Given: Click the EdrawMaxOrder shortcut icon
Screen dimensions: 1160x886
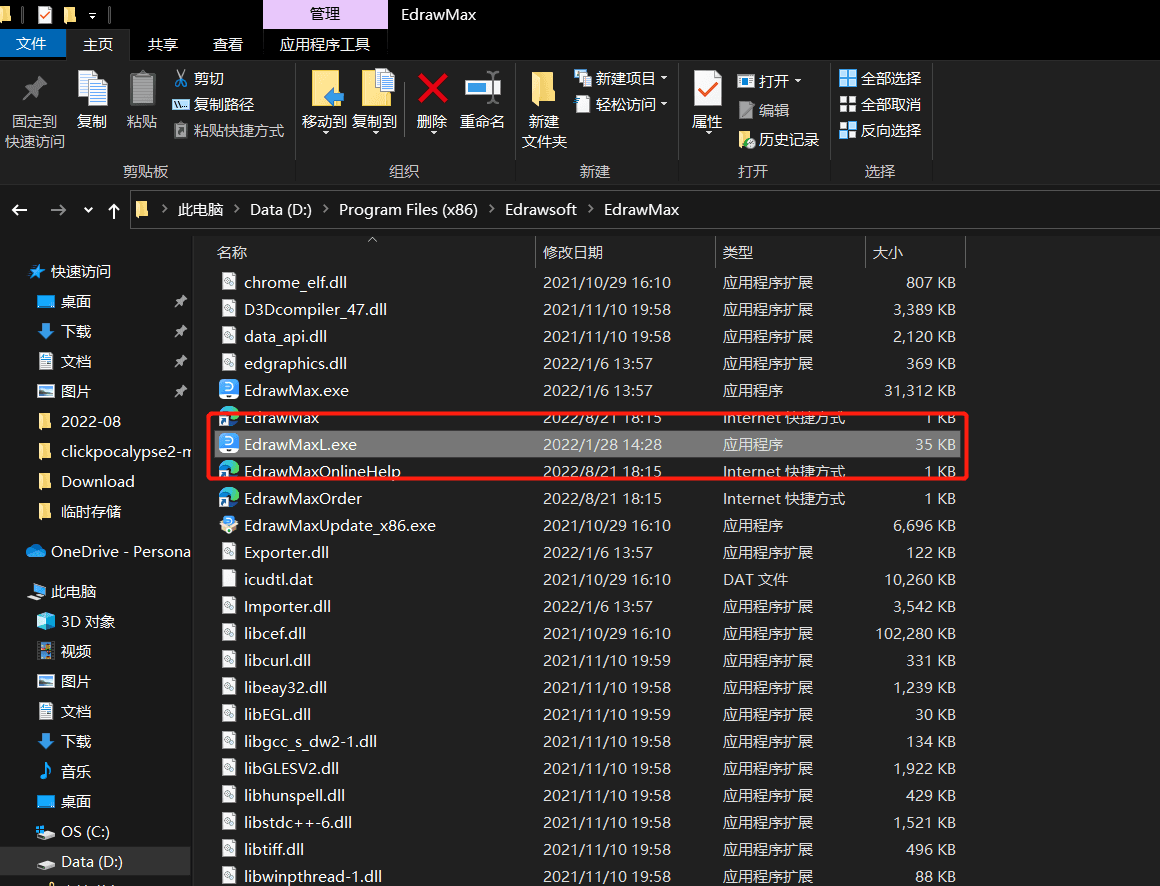Looking at the screenshot, I should pyautogui.click(x=229, y=498).
